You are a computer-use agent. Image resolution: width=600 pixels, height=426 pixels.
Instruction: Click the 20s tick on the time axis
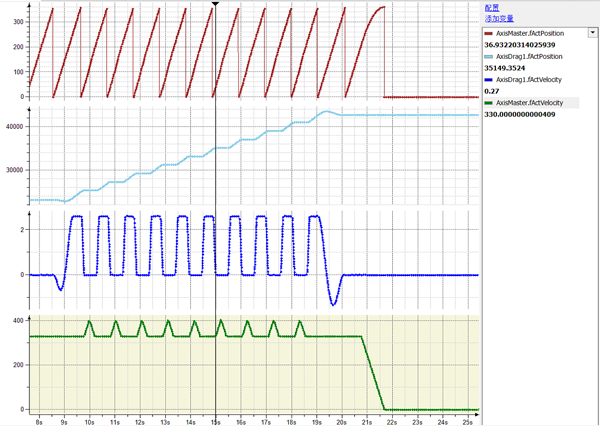pos(343,422)
